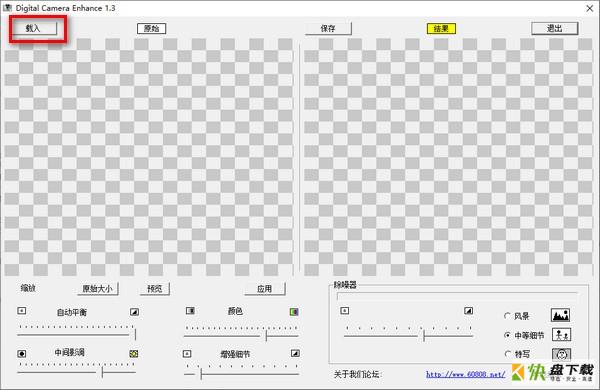
Task: Click the 除噪器 progress bar field
Action: click(457, 296)
